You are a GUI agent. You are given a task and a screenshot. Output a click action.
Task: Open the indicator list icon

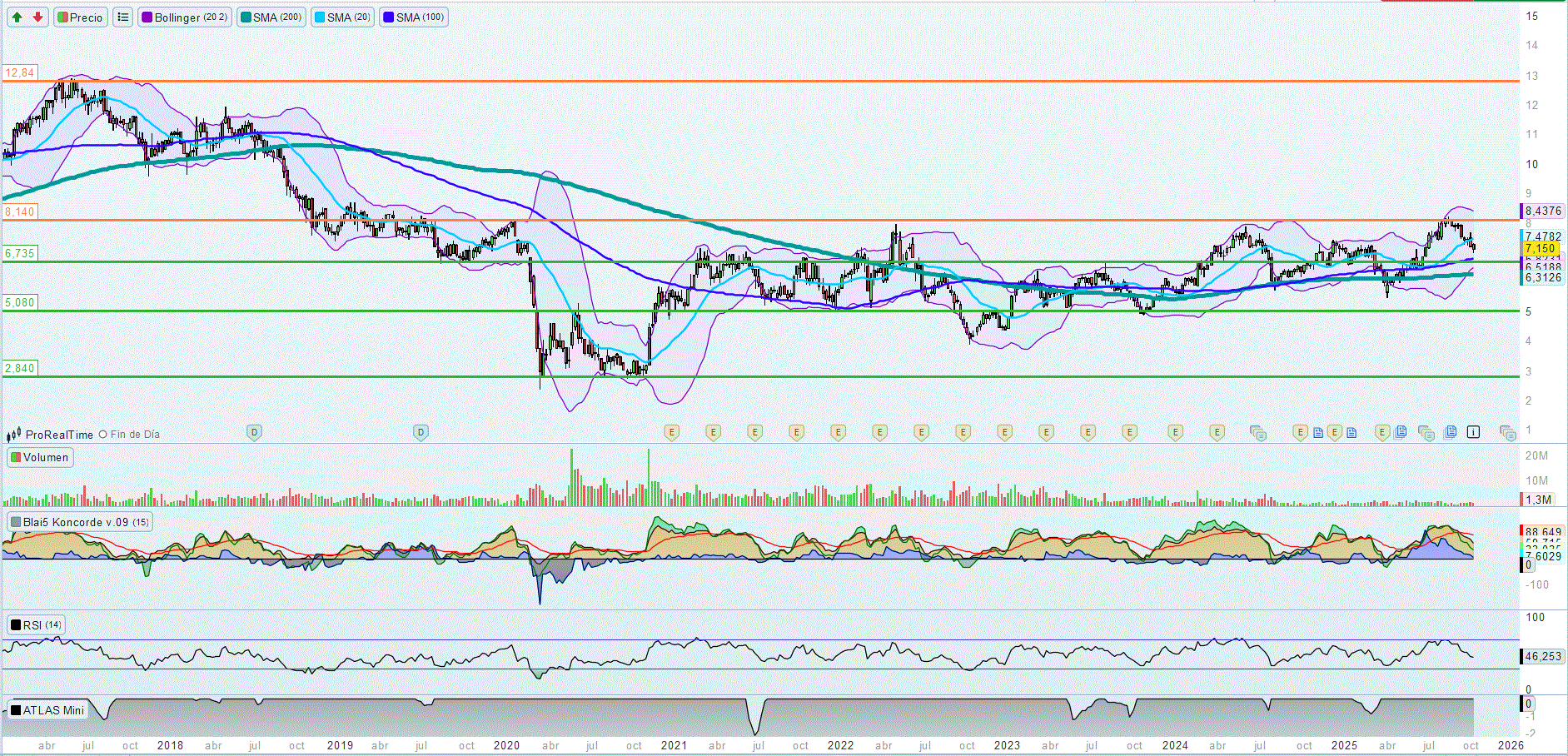click(123, 17)
